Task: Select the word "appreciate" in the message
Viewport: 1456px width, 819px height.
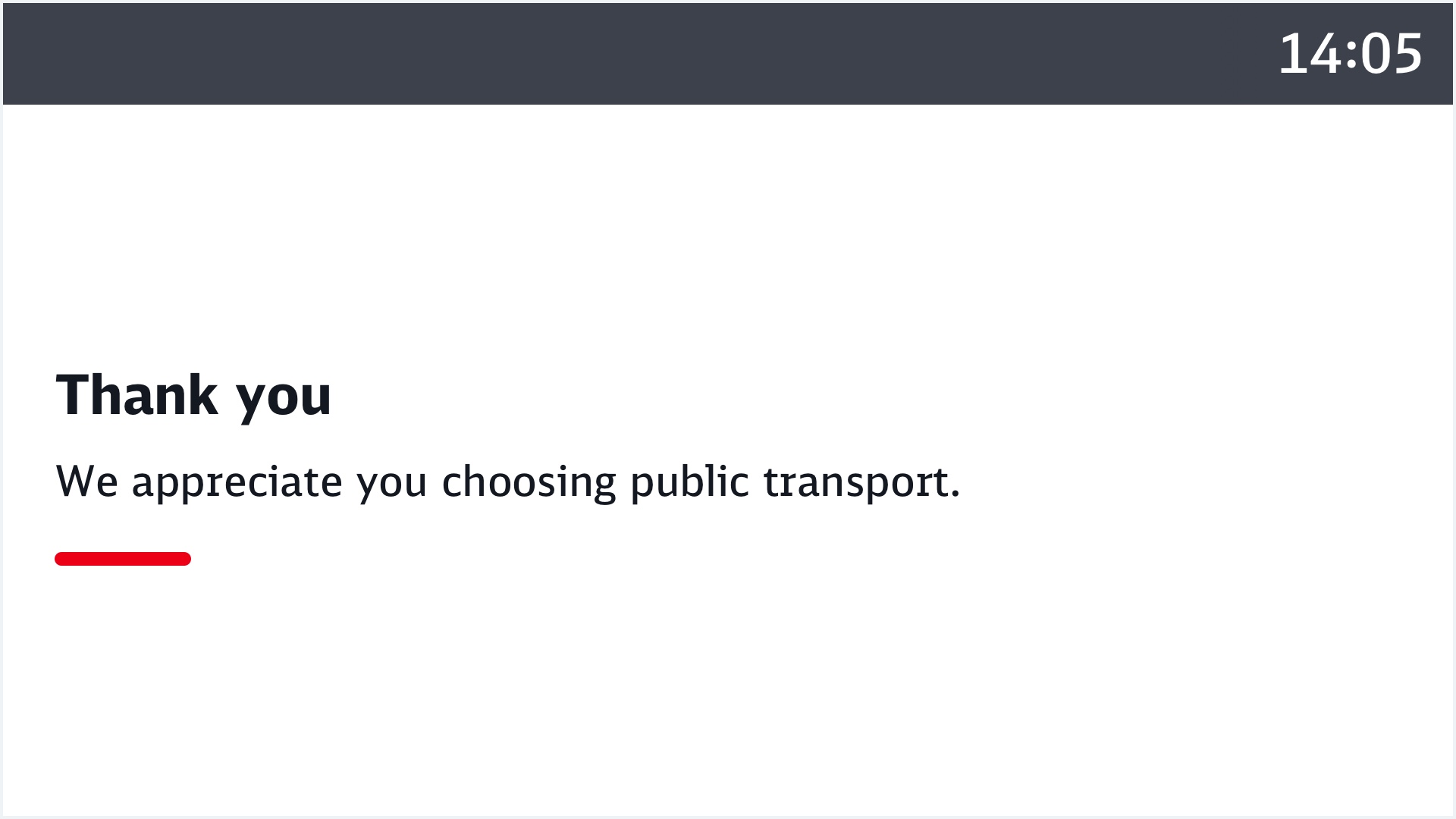Action: click(x=237, y=482)
